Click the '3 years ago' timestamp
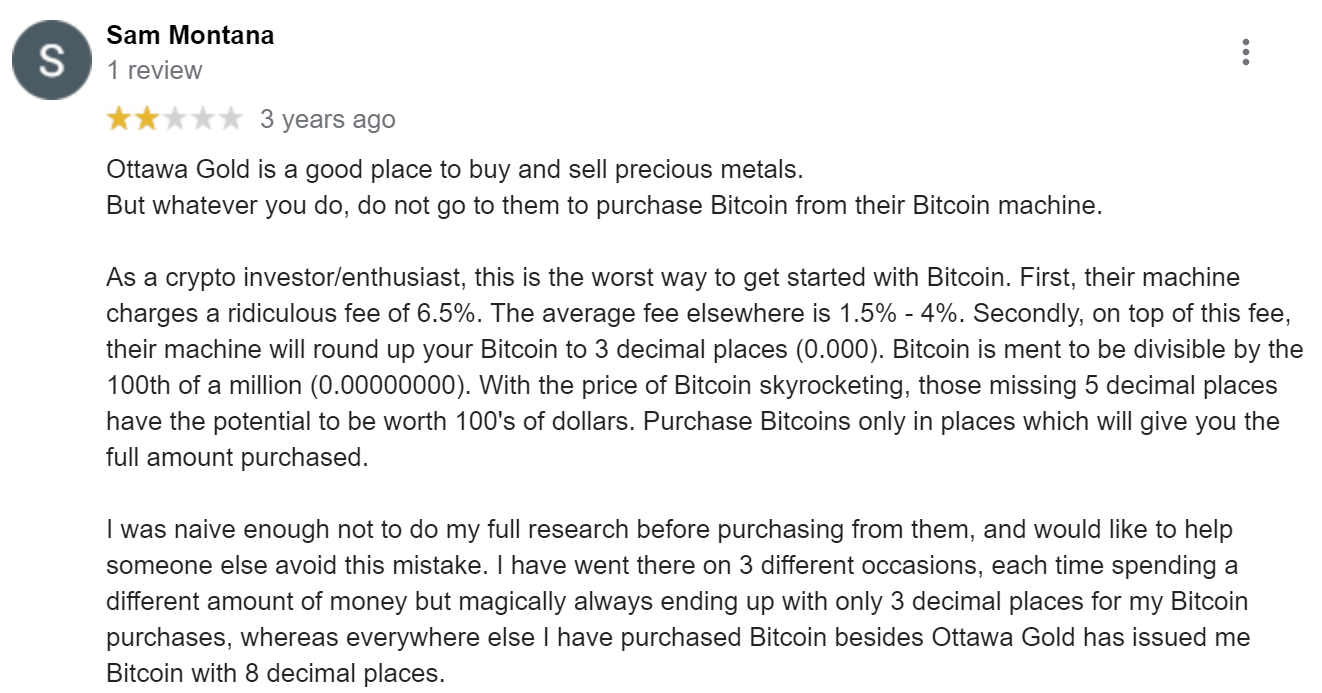This screenshot has width=1322, height=693. click(x=328, y=120)
